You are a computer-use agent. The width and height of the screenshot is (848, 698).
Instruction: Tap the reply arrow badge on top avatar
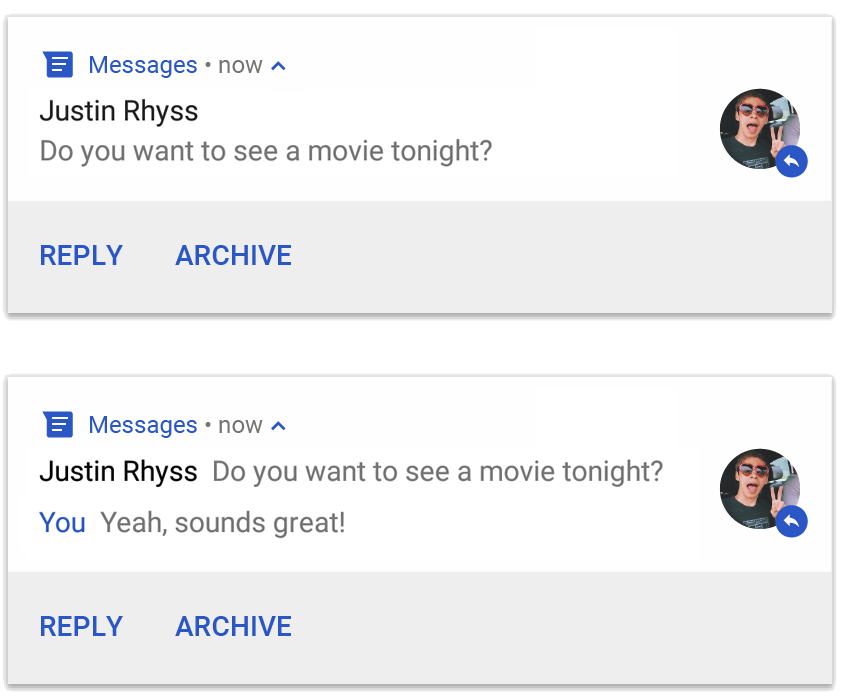coord(791,161)
